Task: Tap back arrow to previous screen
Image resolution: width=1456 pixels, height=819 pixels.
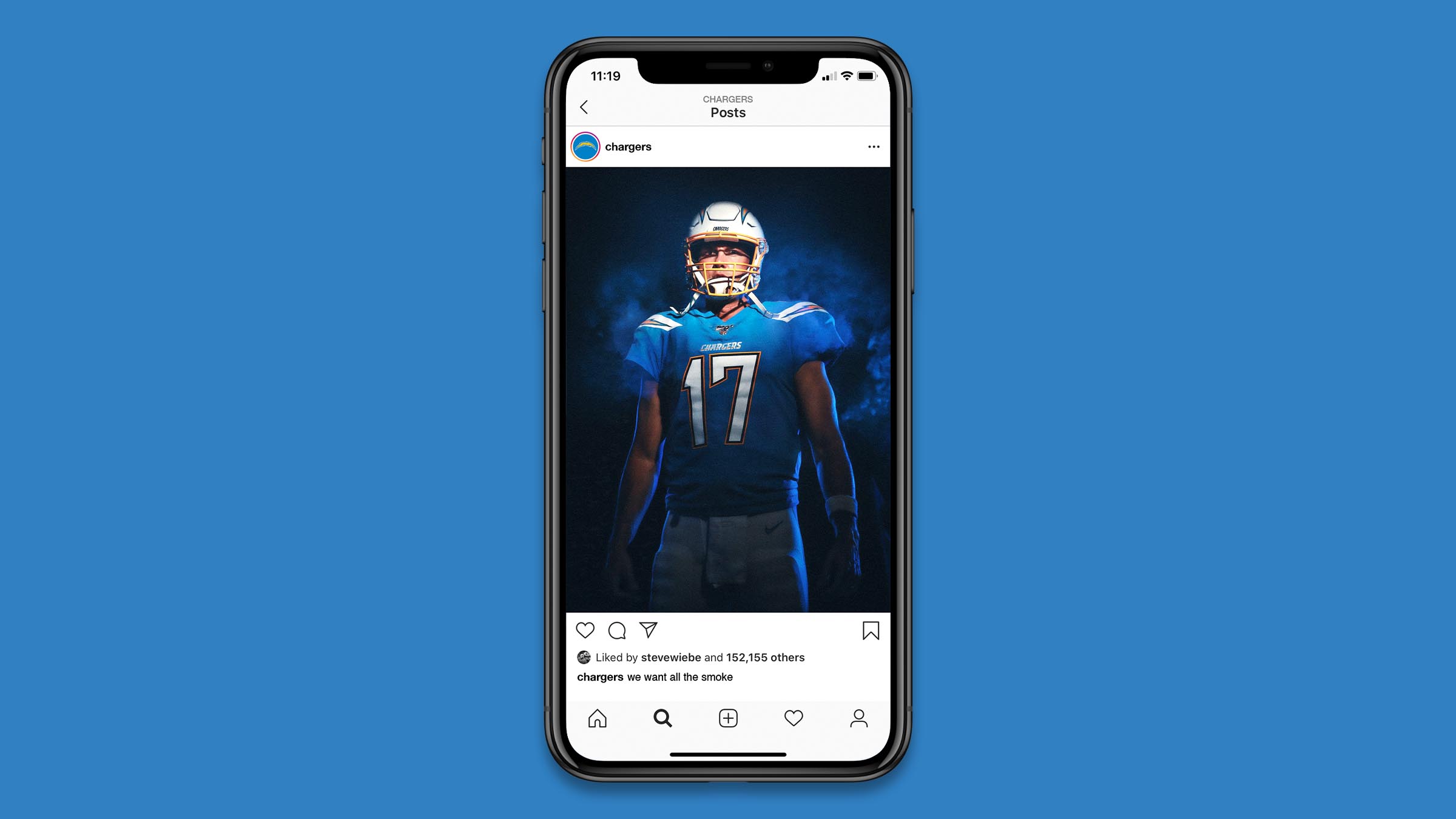Action: click(x=584, y=107)
